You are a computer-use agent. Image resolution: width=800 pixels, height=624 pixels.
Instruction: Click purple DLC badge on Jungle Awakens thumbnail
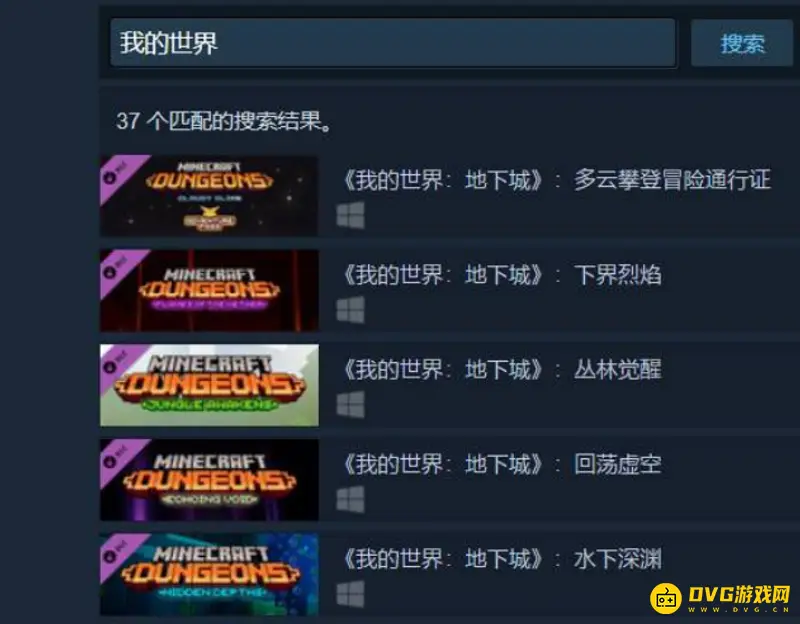pyautogui.click(x=117, y=363)
